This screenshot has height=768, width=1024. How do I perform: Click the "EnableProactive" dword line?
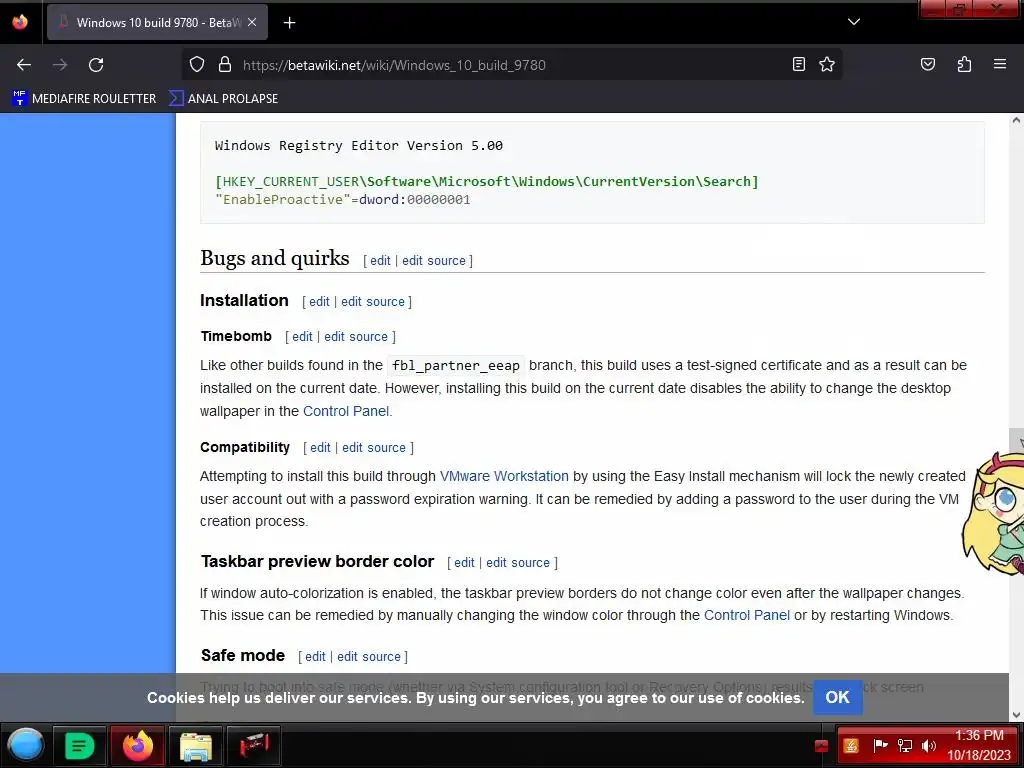(x=343, y=200)
